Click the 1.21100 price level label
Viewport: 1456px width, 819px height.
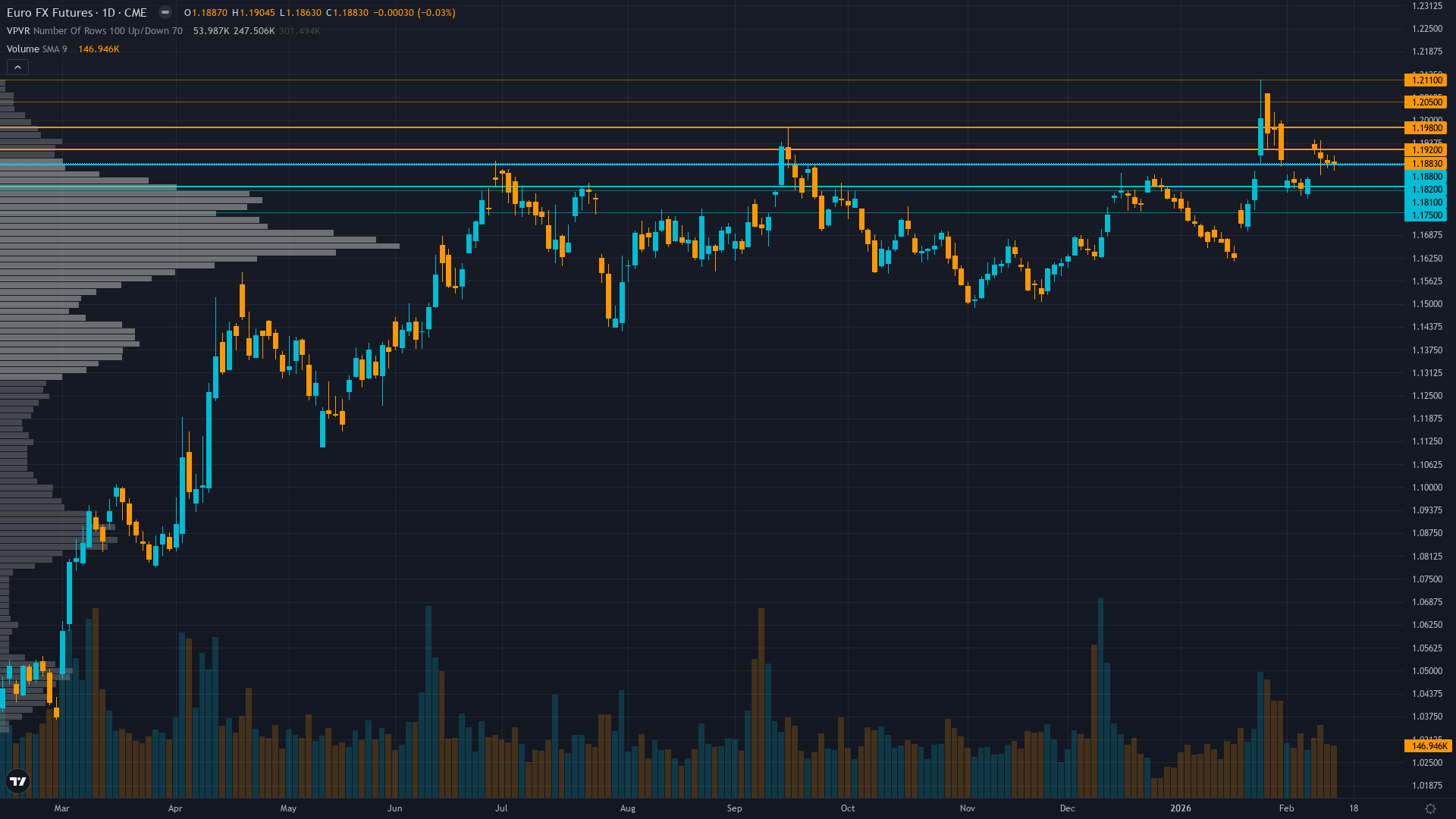(x=1426, y=80)
